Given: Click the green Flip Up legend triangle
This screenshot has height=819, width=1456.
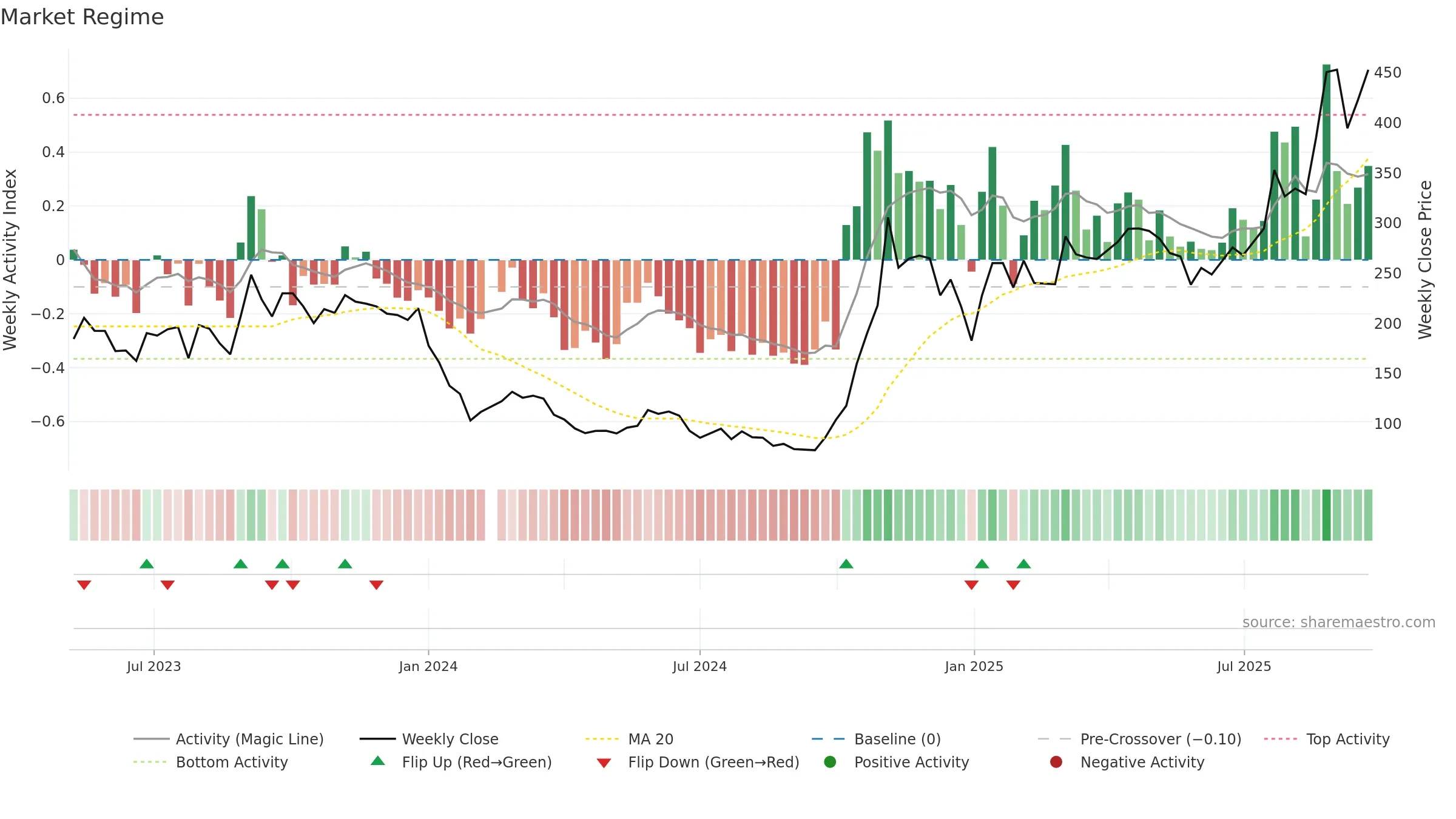Looking at the screenshot, I should 378,761.
